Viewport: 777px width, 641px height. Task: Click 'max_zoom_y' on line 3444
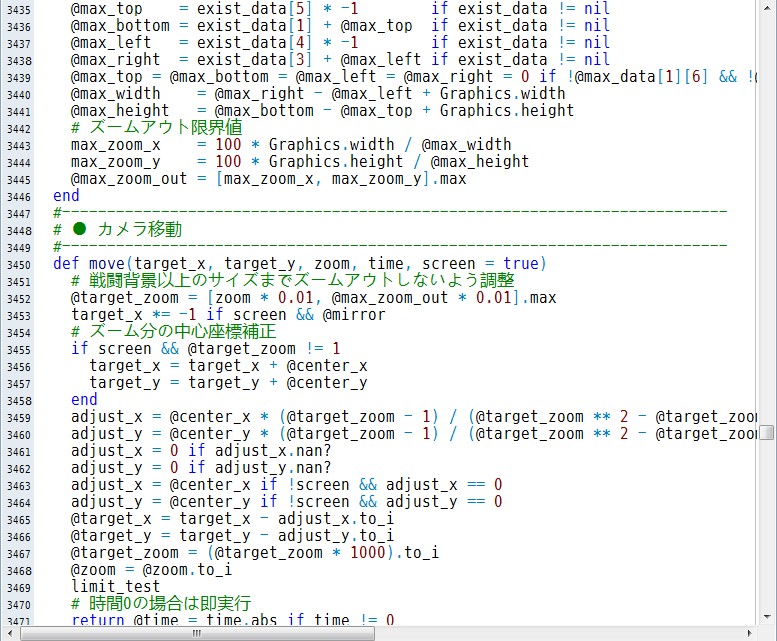click(x=115, y=161)
